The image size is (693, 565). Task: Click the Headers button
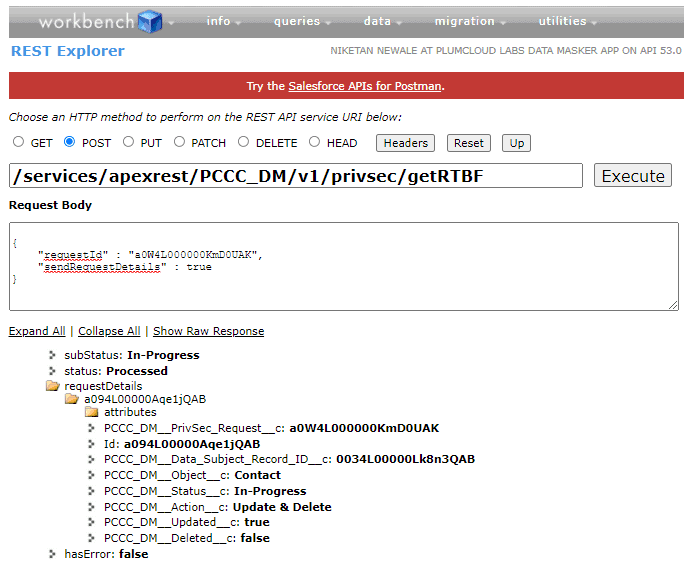pyautogui.click(x=405, y=143)
